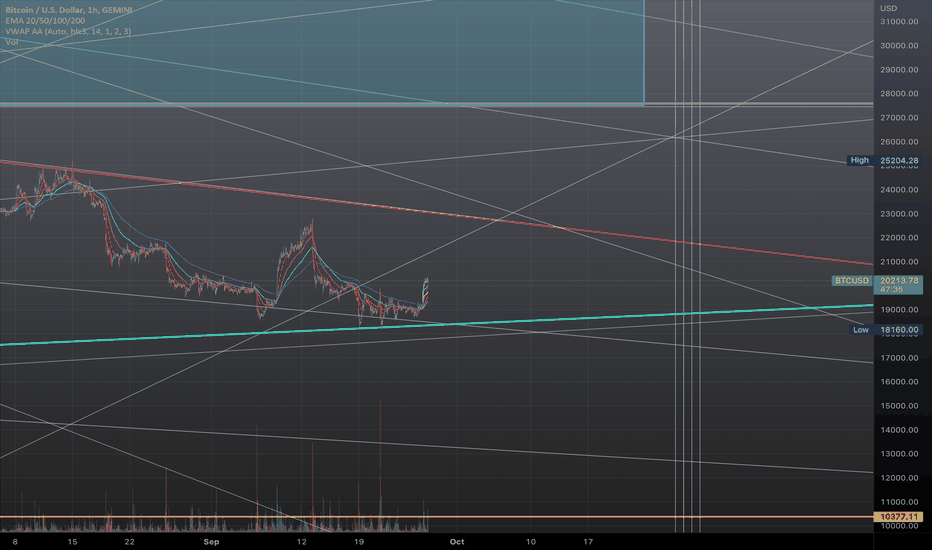Image resolution: width=932 pixels, height=550 pixels.
Task: Click the 12000.00 price axis label
Action: click(899, 477)
